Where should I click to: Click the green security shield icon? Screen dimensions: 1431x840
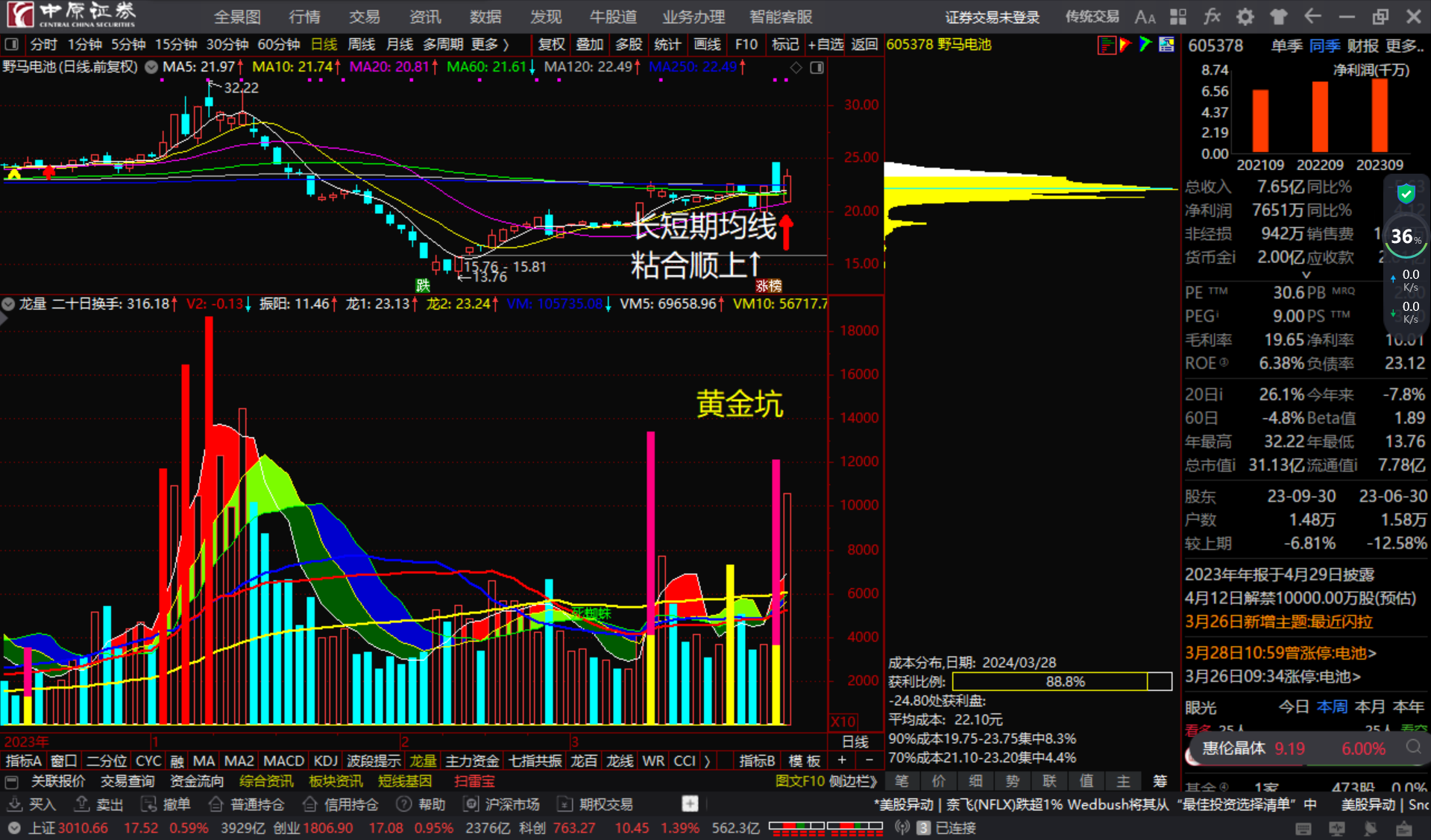tap(1406, 195)
